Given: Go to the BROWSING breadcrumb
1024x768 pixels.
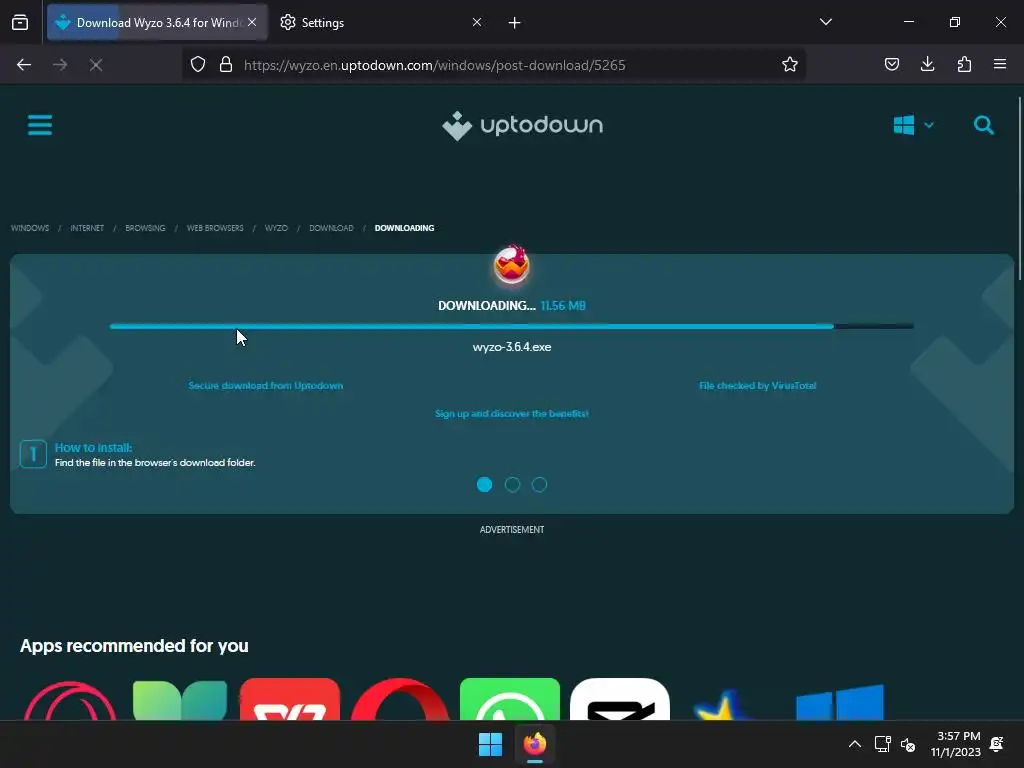Looking at the screenshot, I should click(145, 228).
